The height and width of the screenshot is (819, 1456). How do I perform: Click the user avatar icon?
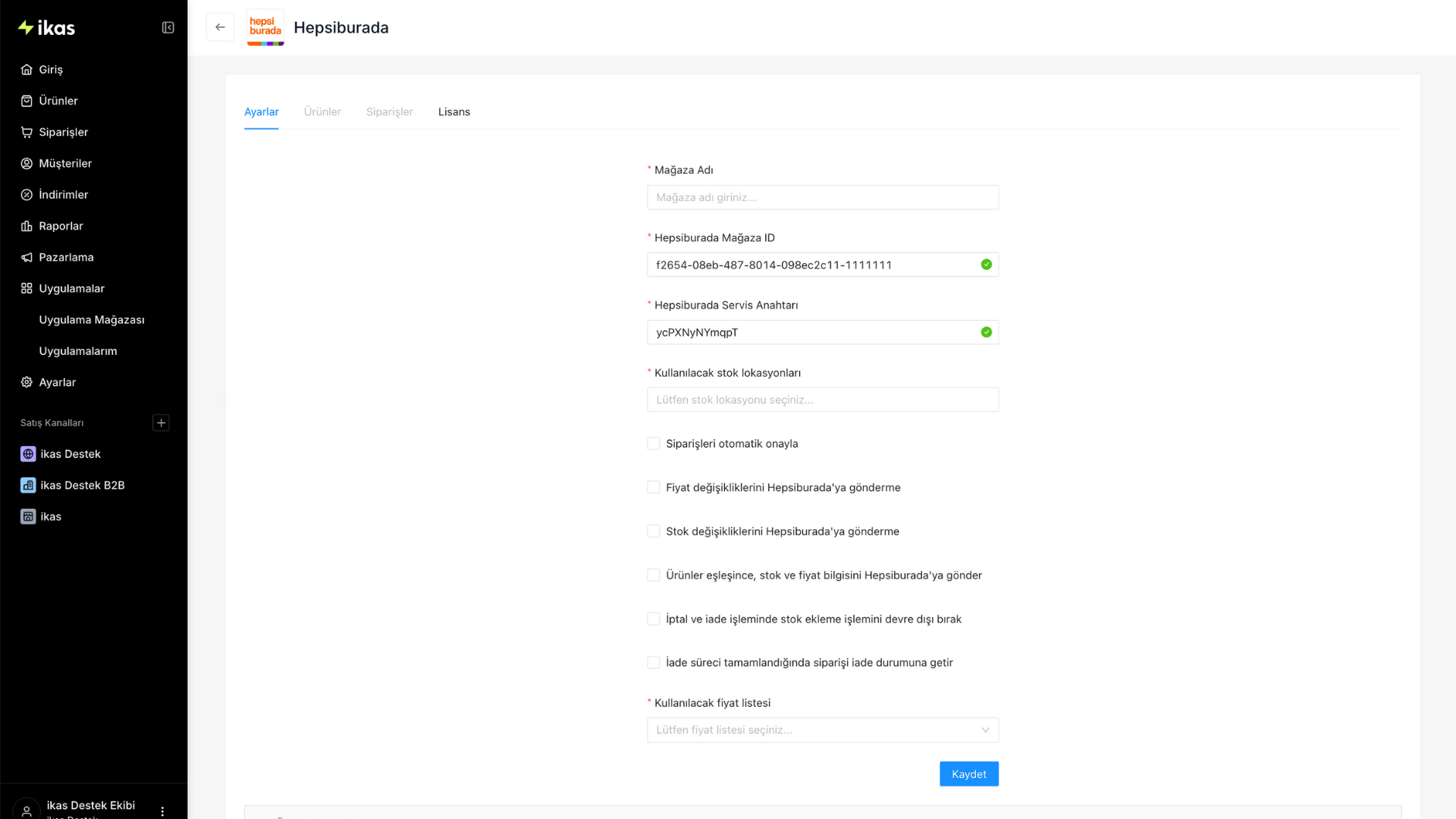[27, 810]
